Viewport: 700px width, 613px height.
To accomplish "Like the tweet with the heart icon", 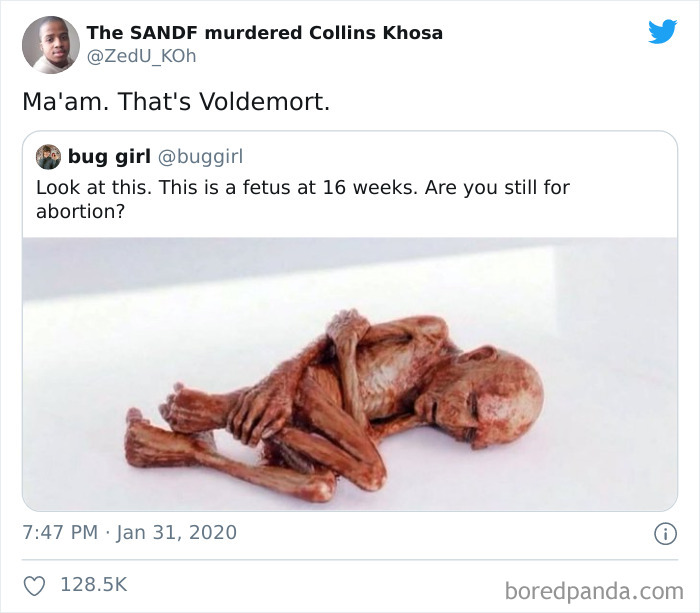I will 34,586.
